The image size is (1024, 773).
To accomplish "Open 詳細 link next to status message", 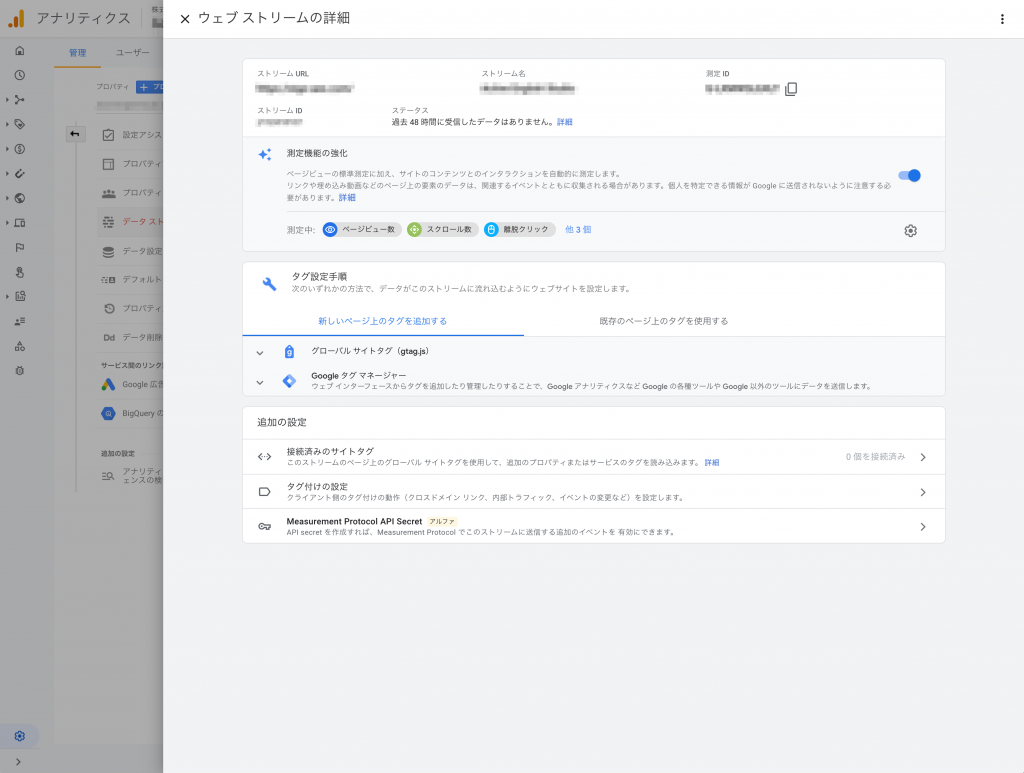I will (x=564, y=122).
